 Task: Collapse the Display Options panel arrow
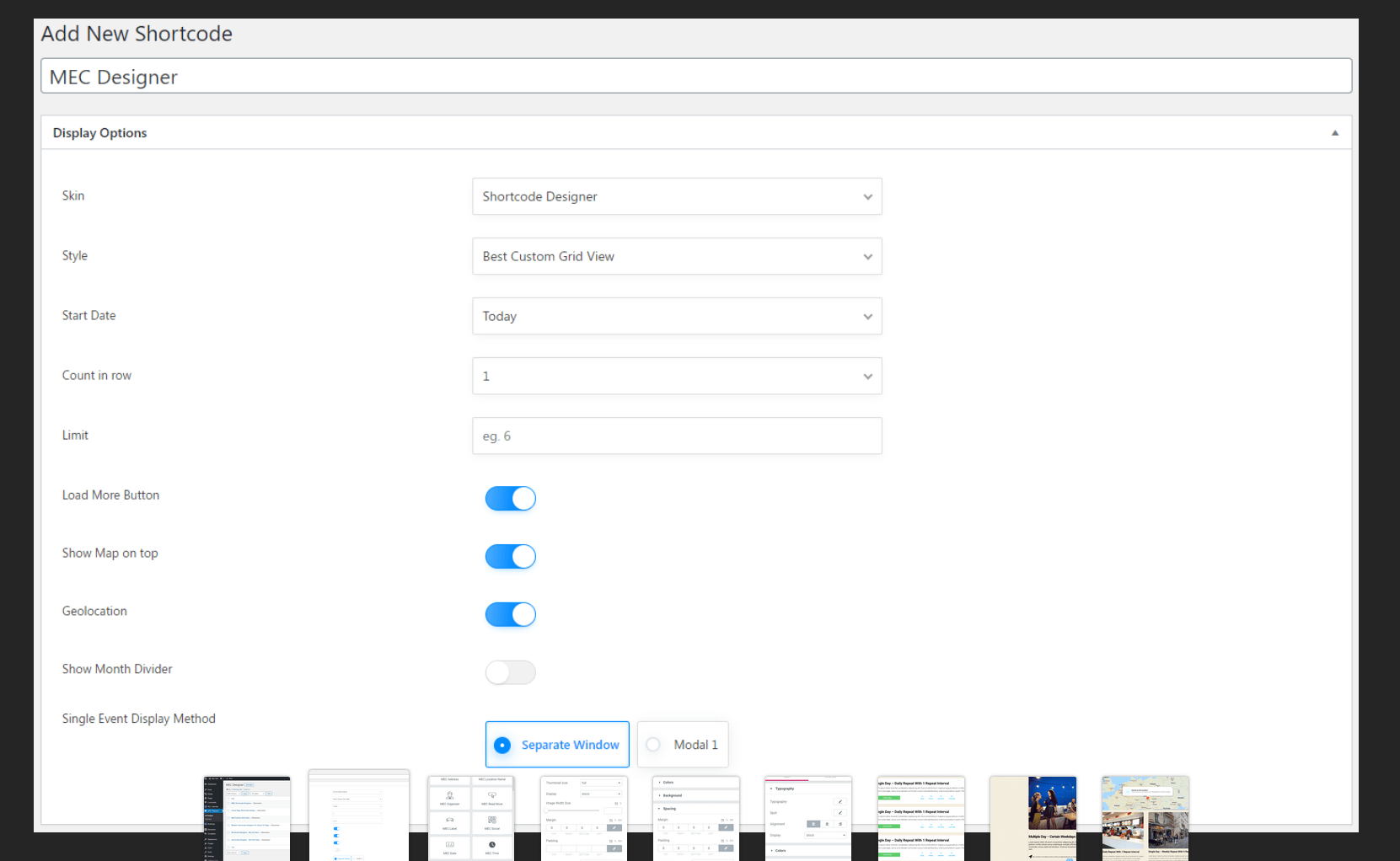point(1334,133)
